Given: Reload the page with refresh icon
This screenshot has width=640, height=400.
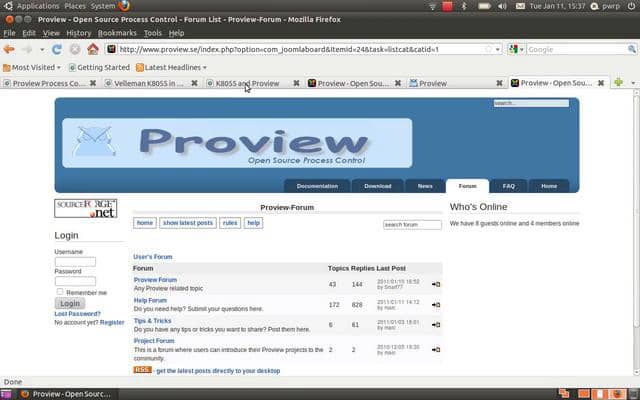Looking at the screenshot, I should 57,49.
